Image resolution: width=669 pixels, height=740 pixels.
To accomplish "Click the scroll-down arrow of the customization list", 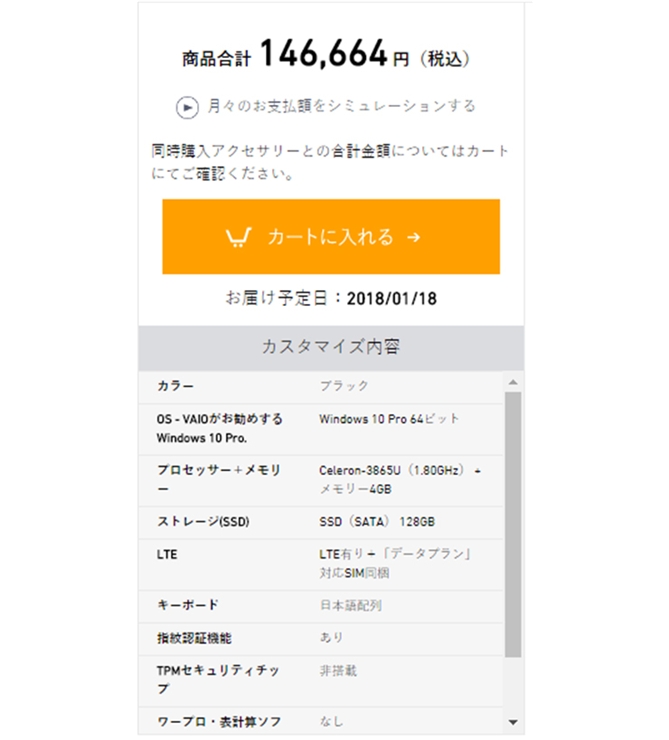I will pyautogui.click(x=514, y=721).
